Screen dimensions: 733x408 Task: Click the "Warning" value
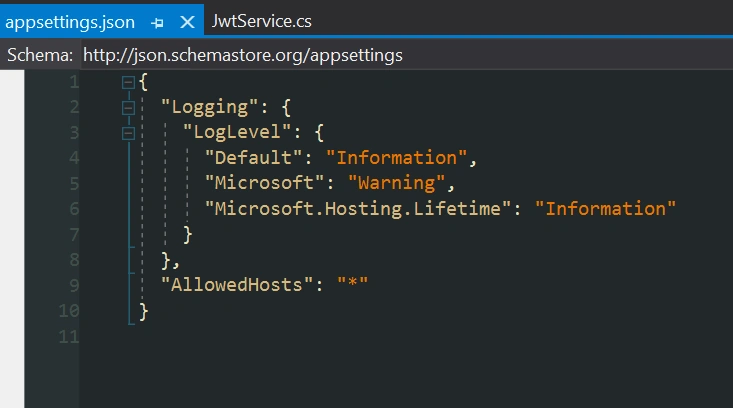(396, 183)
